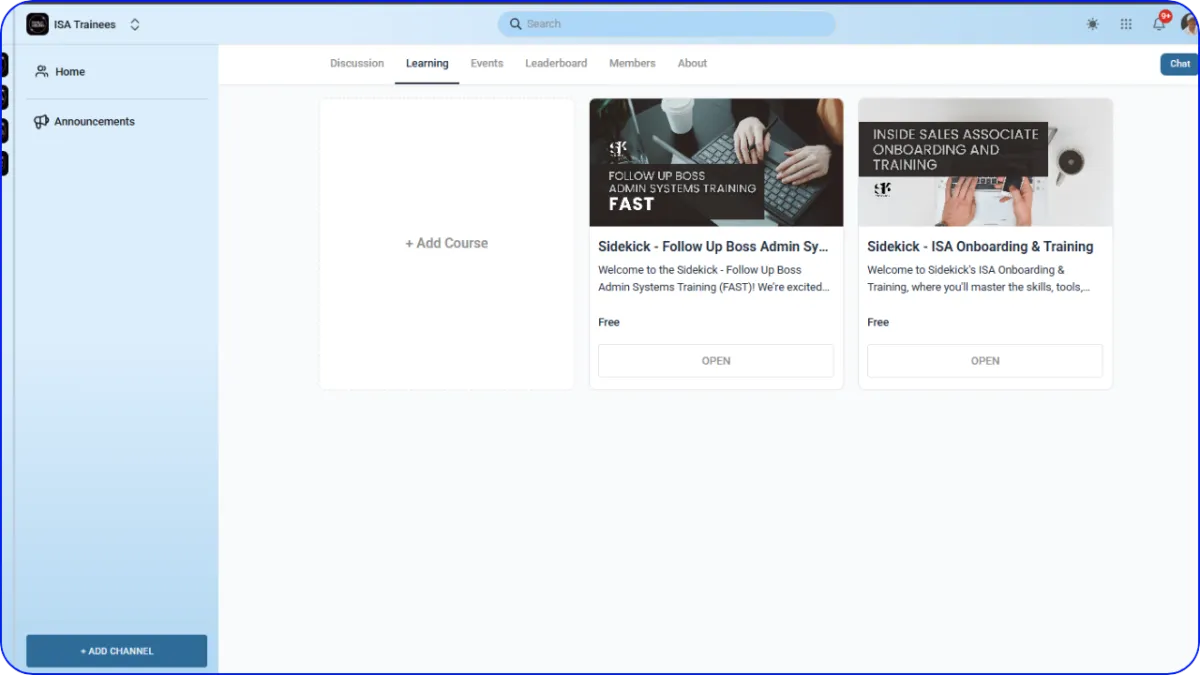
Task: Click the Announcements megaphone icon
Action: point(42,121)
